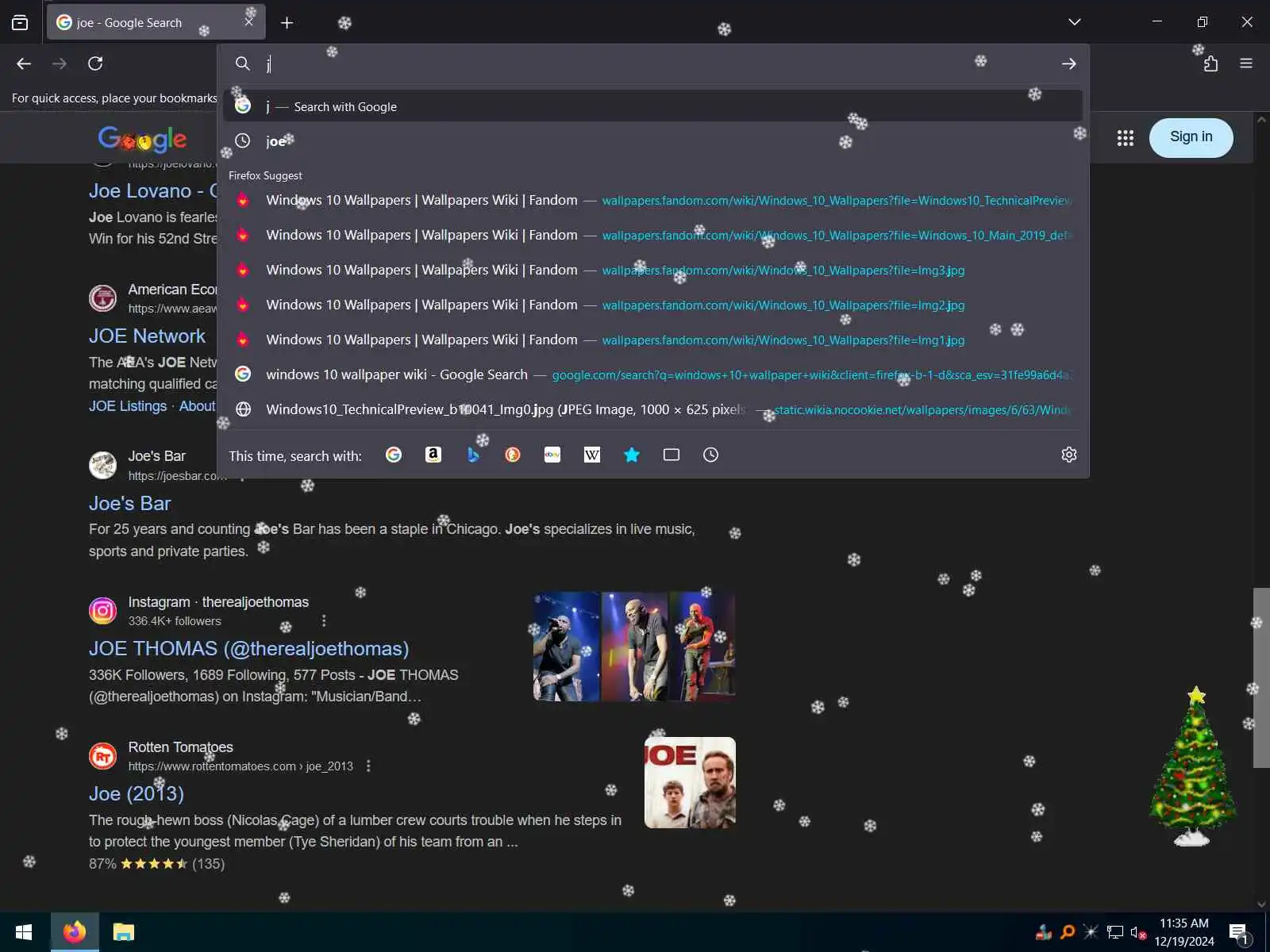Screen dimensions: 1270x952
Task: Search in Bookmarks using star icon
Action: (632, 455)
